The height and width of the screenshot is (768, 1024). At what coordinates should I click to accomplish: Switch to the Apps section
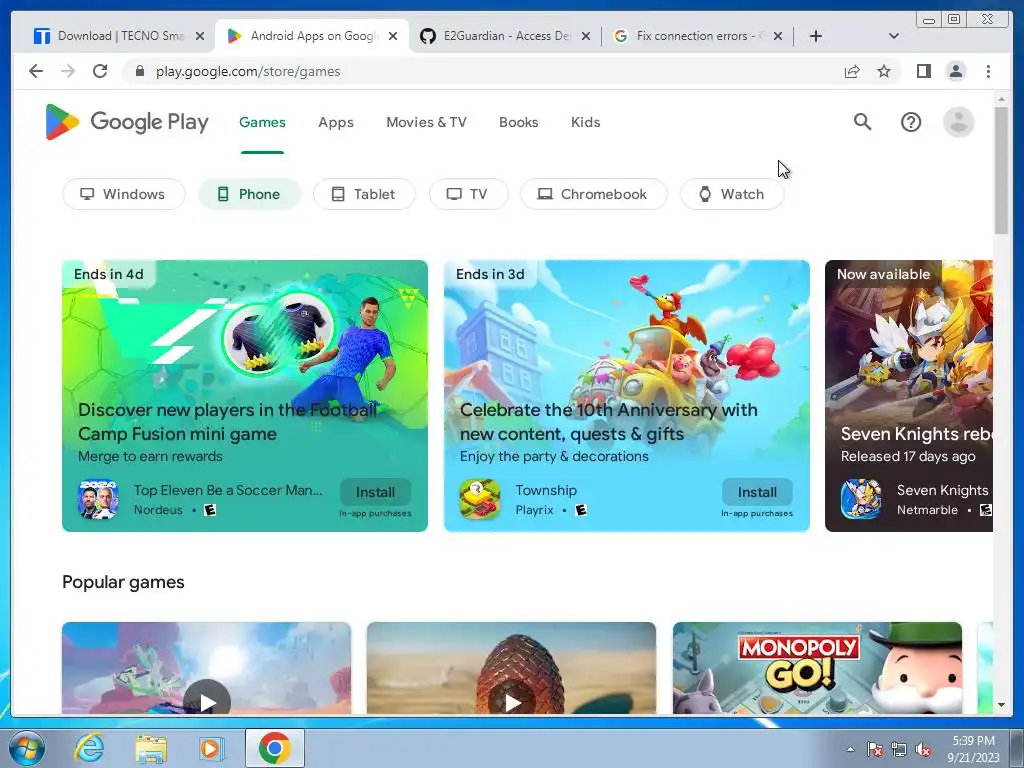(x=336, y=122)
